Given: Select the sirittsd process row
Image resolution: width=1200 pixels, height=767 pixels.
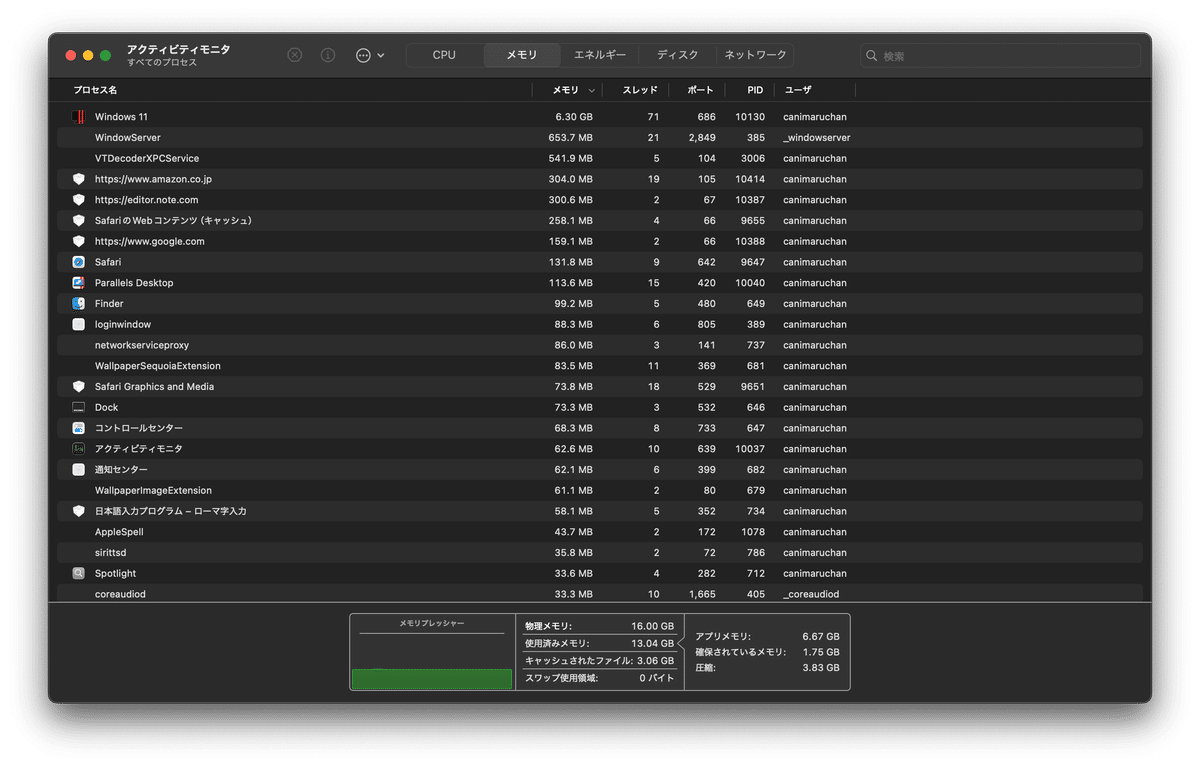Looking at the screenshot, I should [600, 553].
